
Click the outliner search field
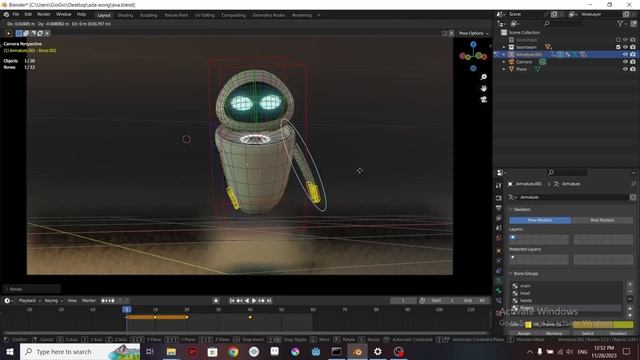563,24
